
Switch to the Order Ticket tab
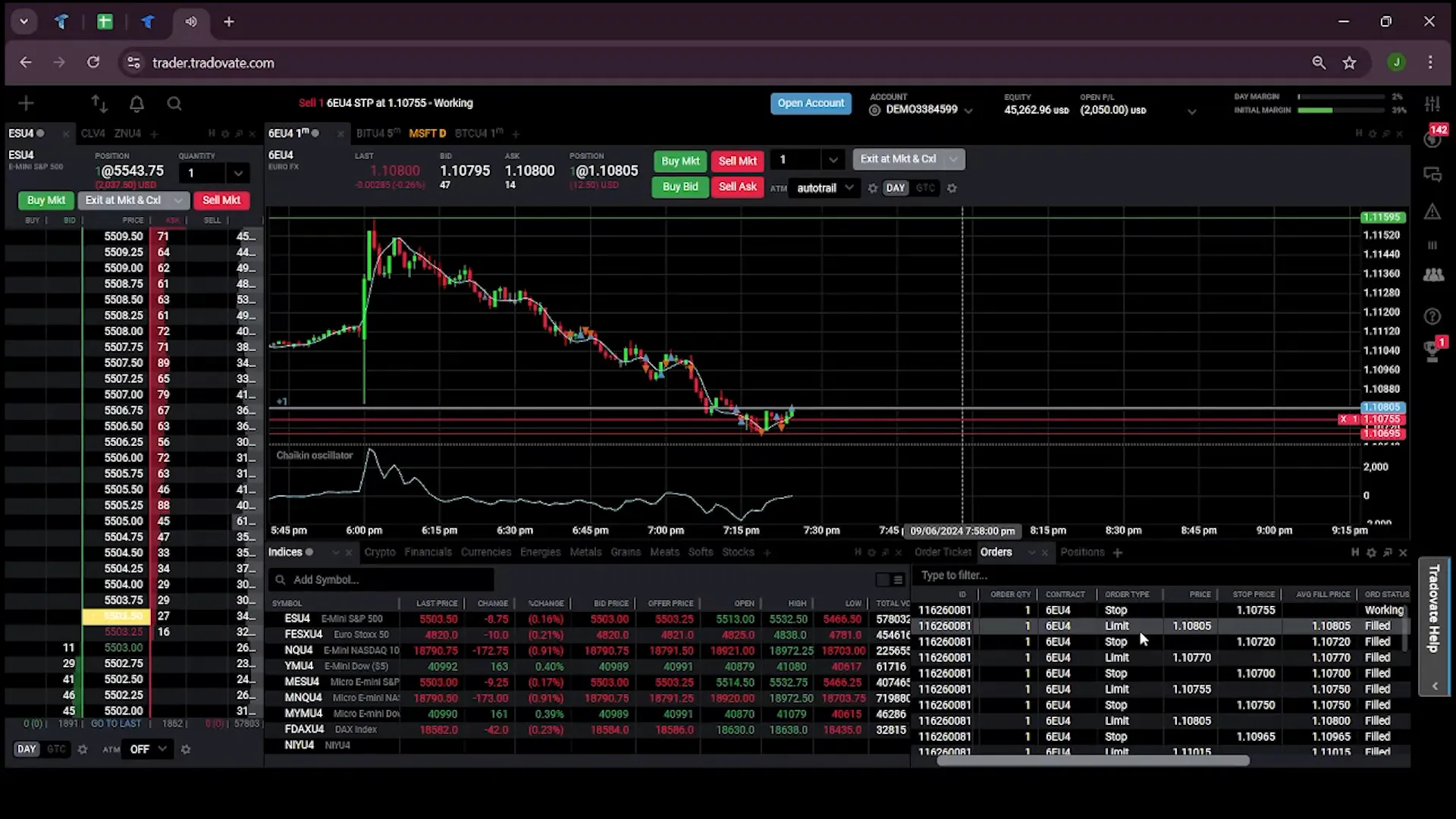[x=943, y=552]
